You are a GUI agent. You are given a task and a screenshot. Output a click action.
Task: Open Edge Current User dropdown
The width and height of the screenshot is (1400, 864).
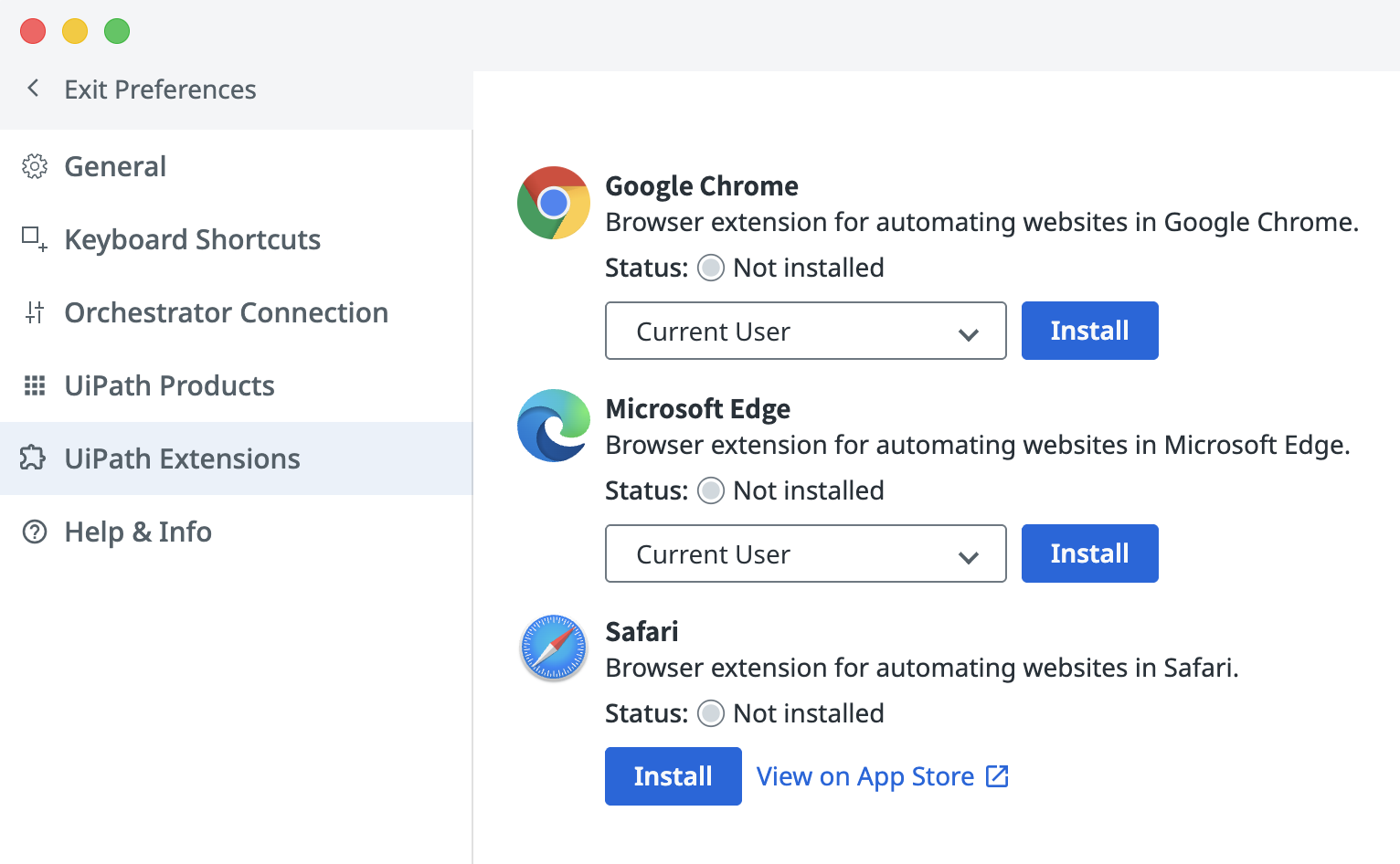(806, 553)
